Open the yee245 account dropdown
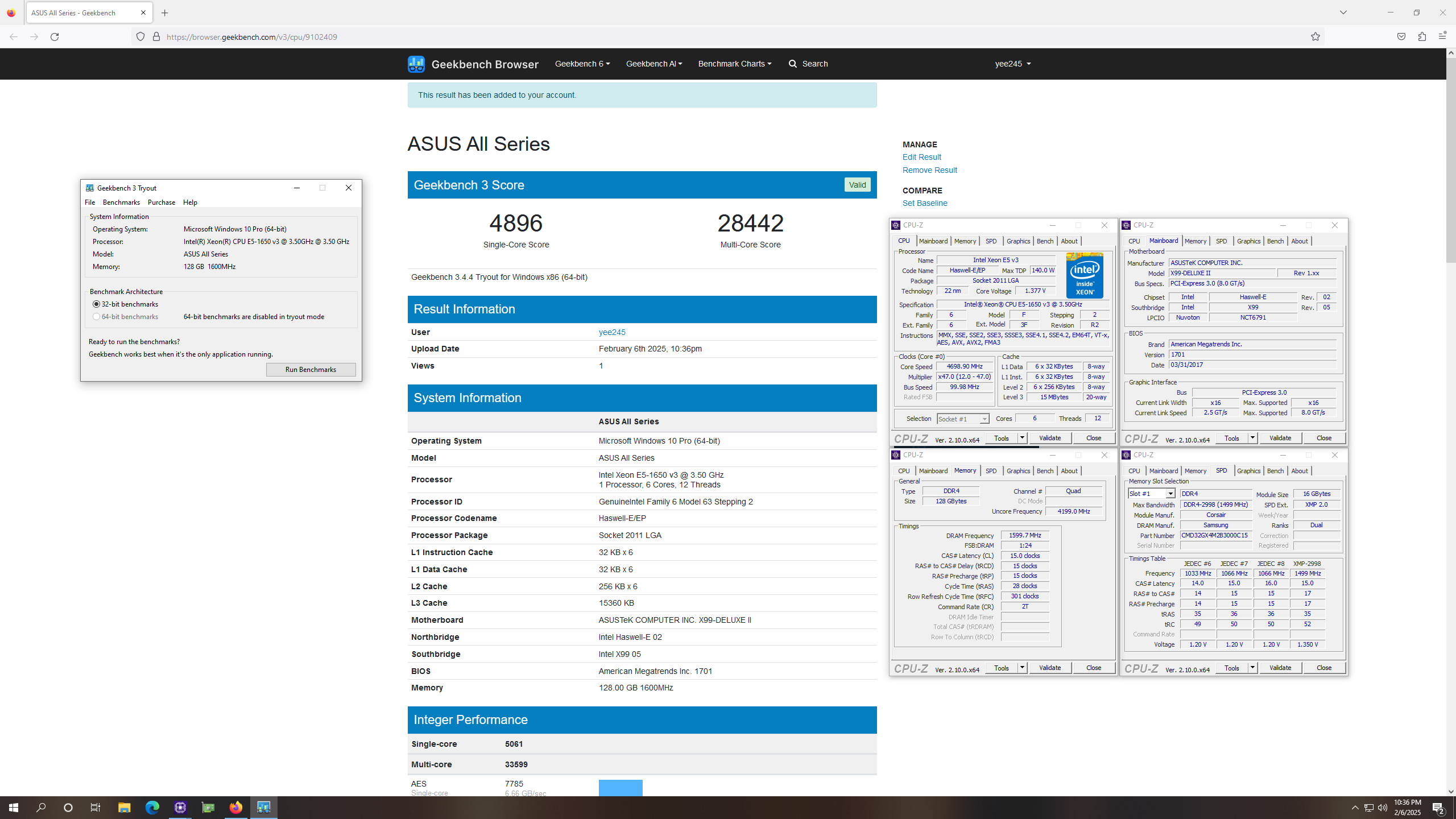The height and width of the screenshot is (819, 1456). [x=1013, y=64]
